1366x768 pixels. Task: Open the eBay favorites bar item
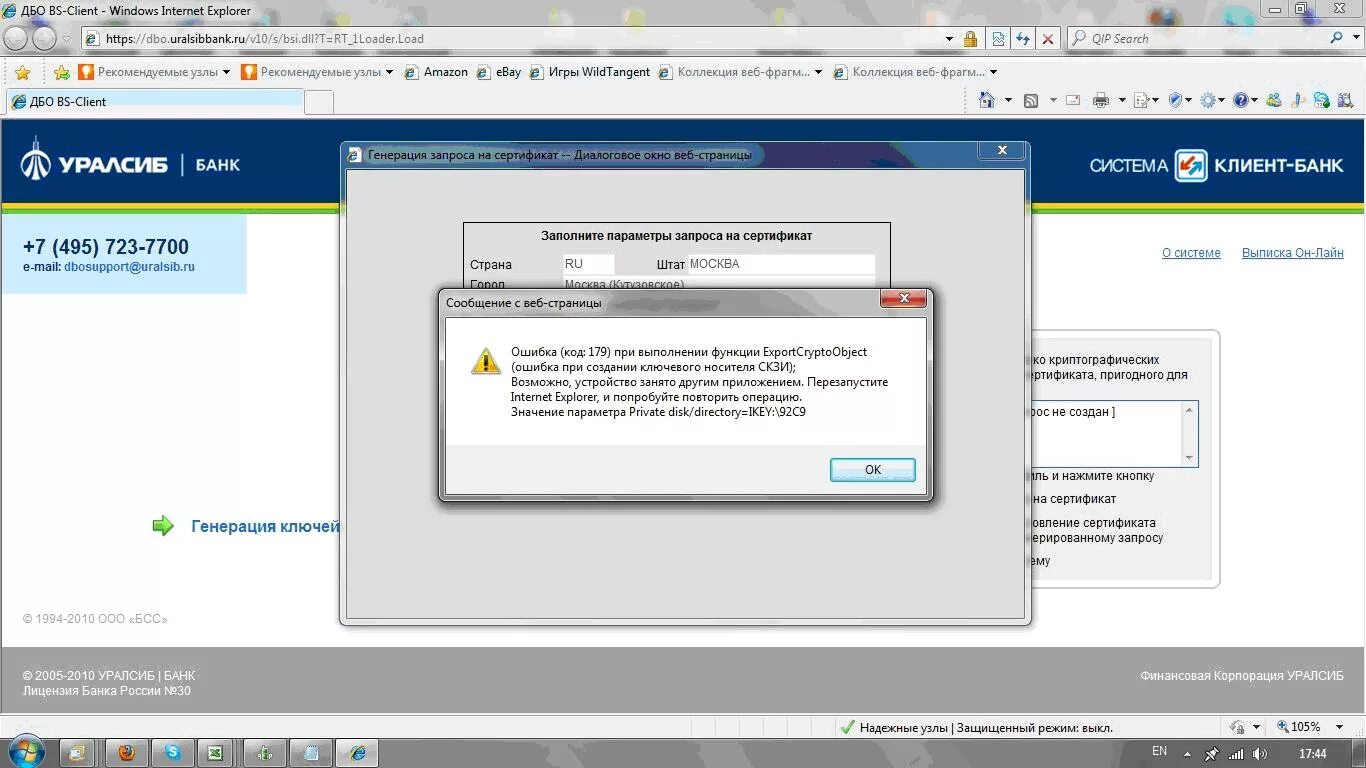(499, 72)
